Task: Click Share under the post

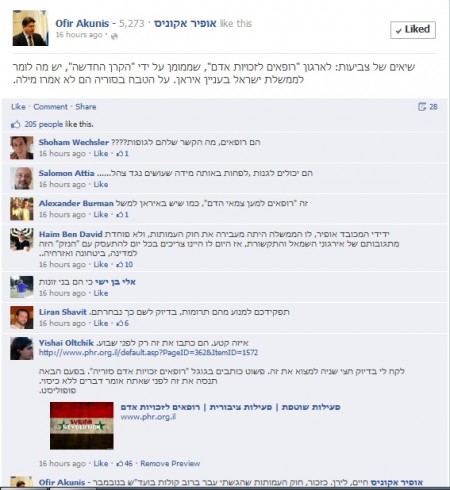Action: coord(86,107)
